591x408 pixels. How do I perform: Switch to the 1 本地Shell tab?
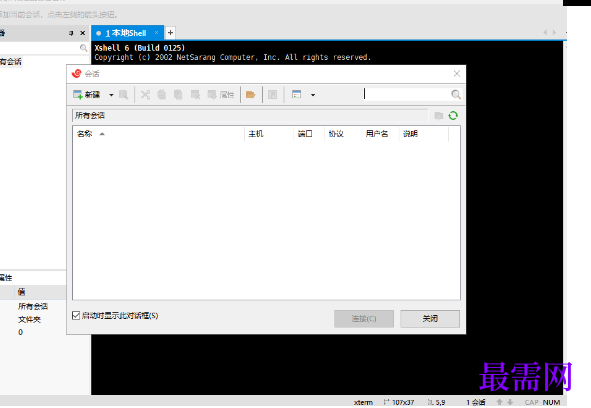[126, 33]
